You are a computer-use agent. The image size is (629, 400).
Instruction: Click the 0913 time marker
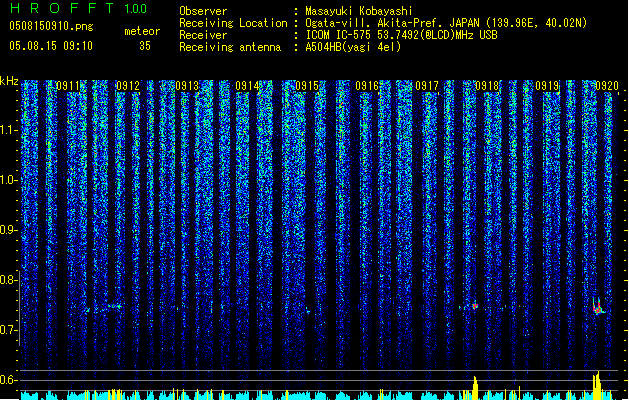point(187,86)
